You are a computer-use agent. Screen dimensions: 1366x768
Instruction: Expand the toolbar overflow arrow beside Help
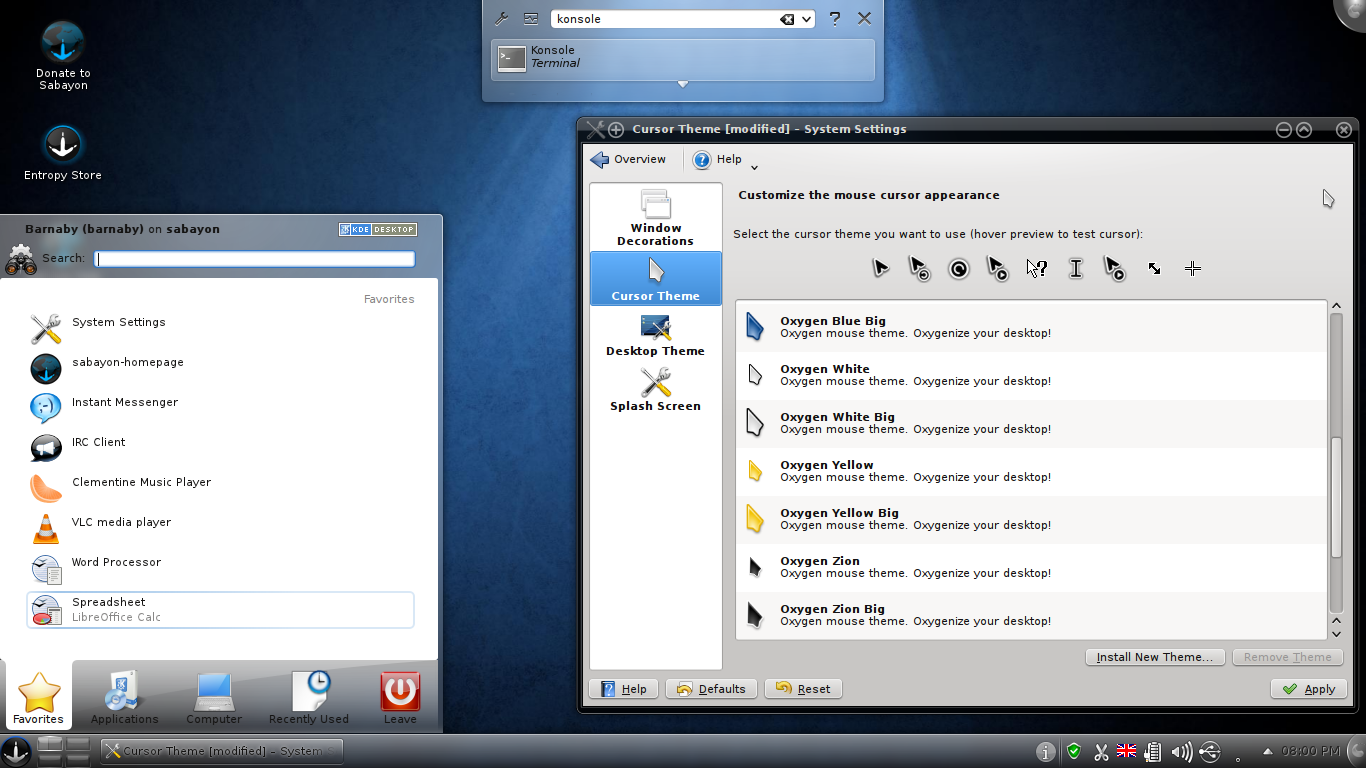755,167
